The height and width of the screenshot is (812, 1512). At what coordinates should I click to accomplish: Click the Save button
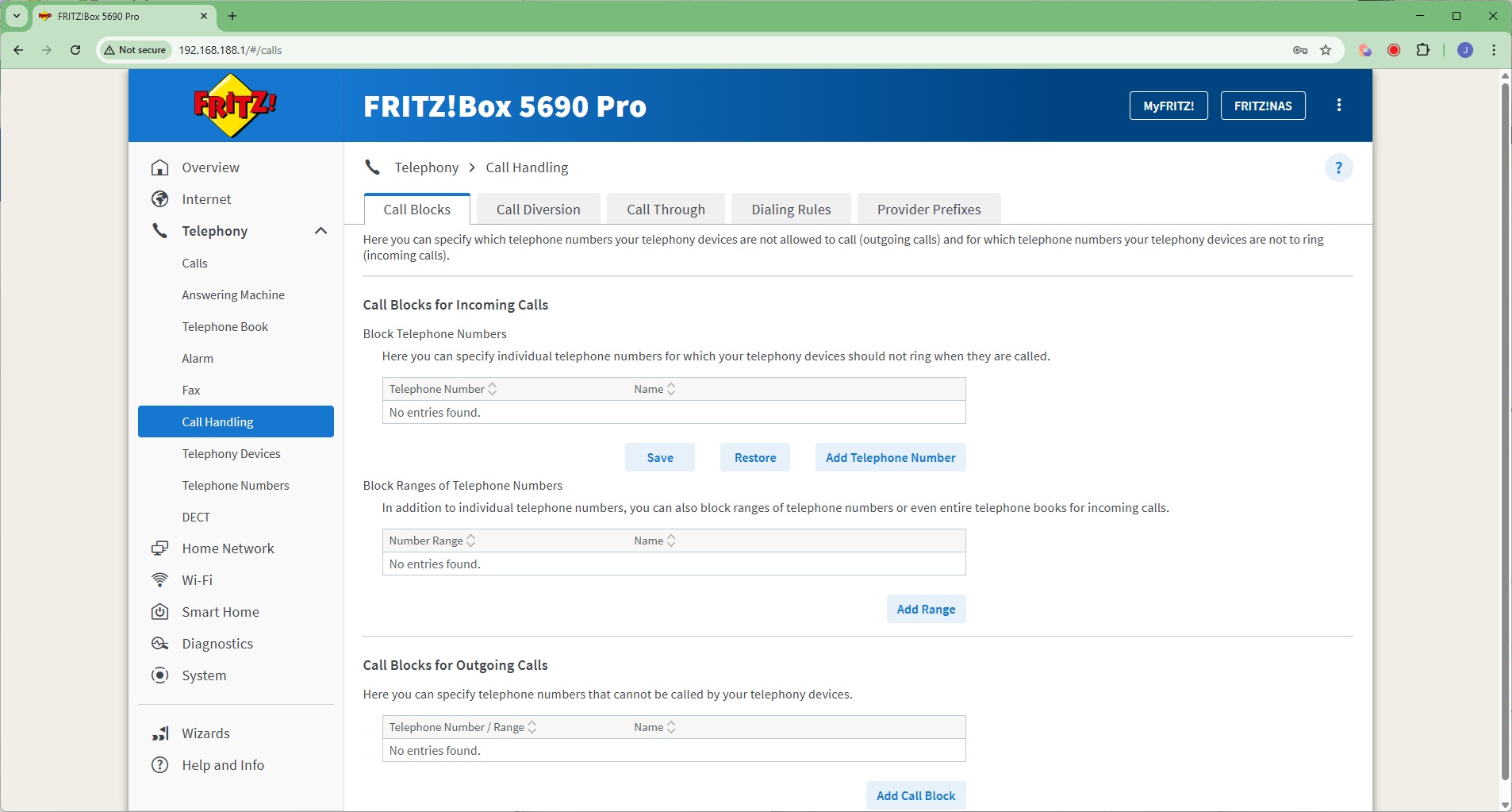click(660, 457)
